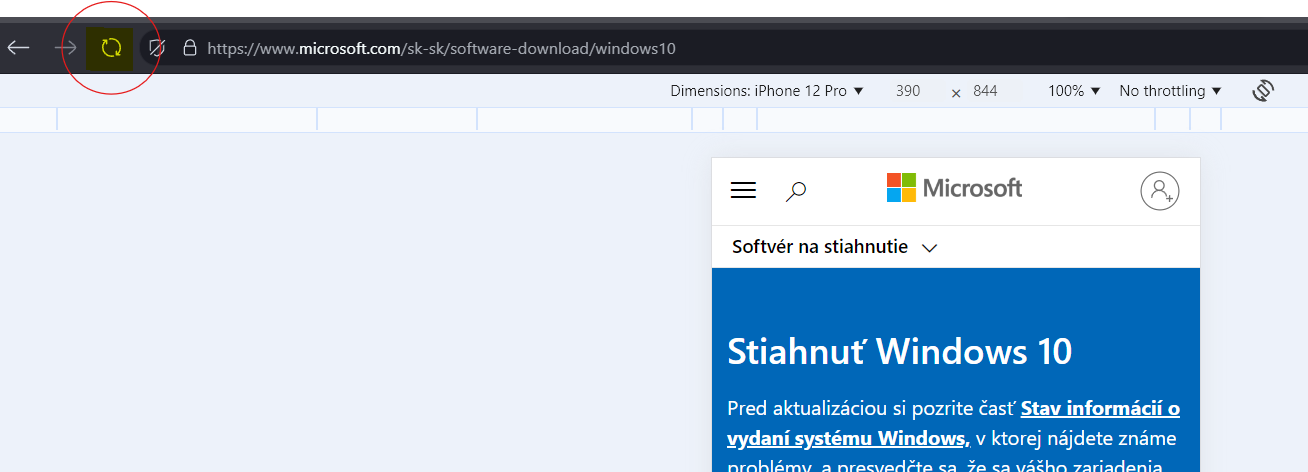Image resolution: width=1308 pixels, height=472 pixels.
Task: Open the 100% zoom dropdown
Action: (1074, 91)
